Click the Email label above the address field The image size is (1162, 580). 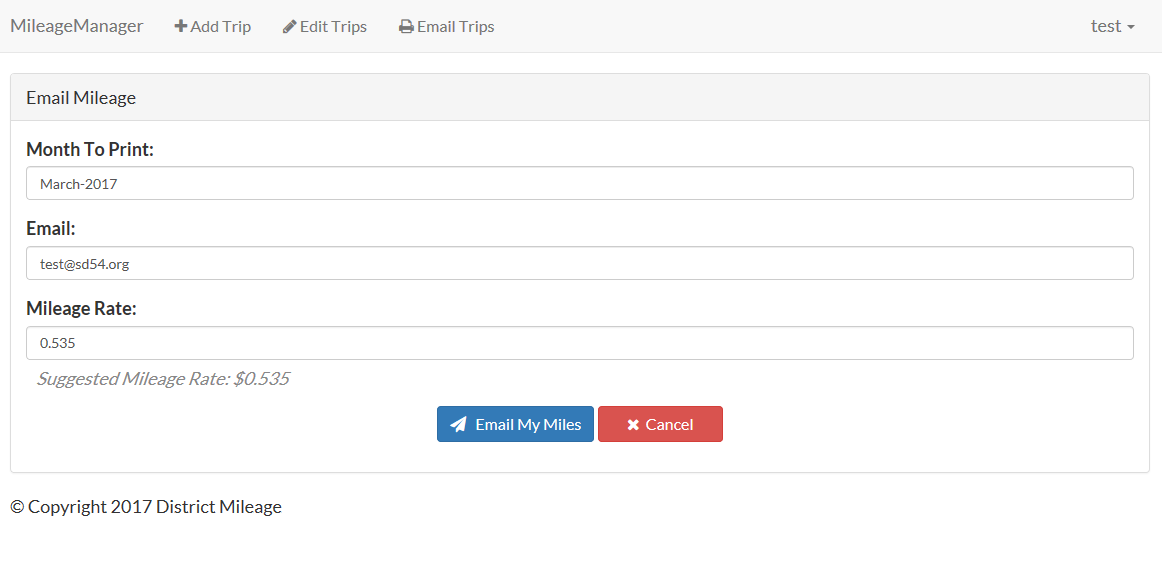coord(51,229)
